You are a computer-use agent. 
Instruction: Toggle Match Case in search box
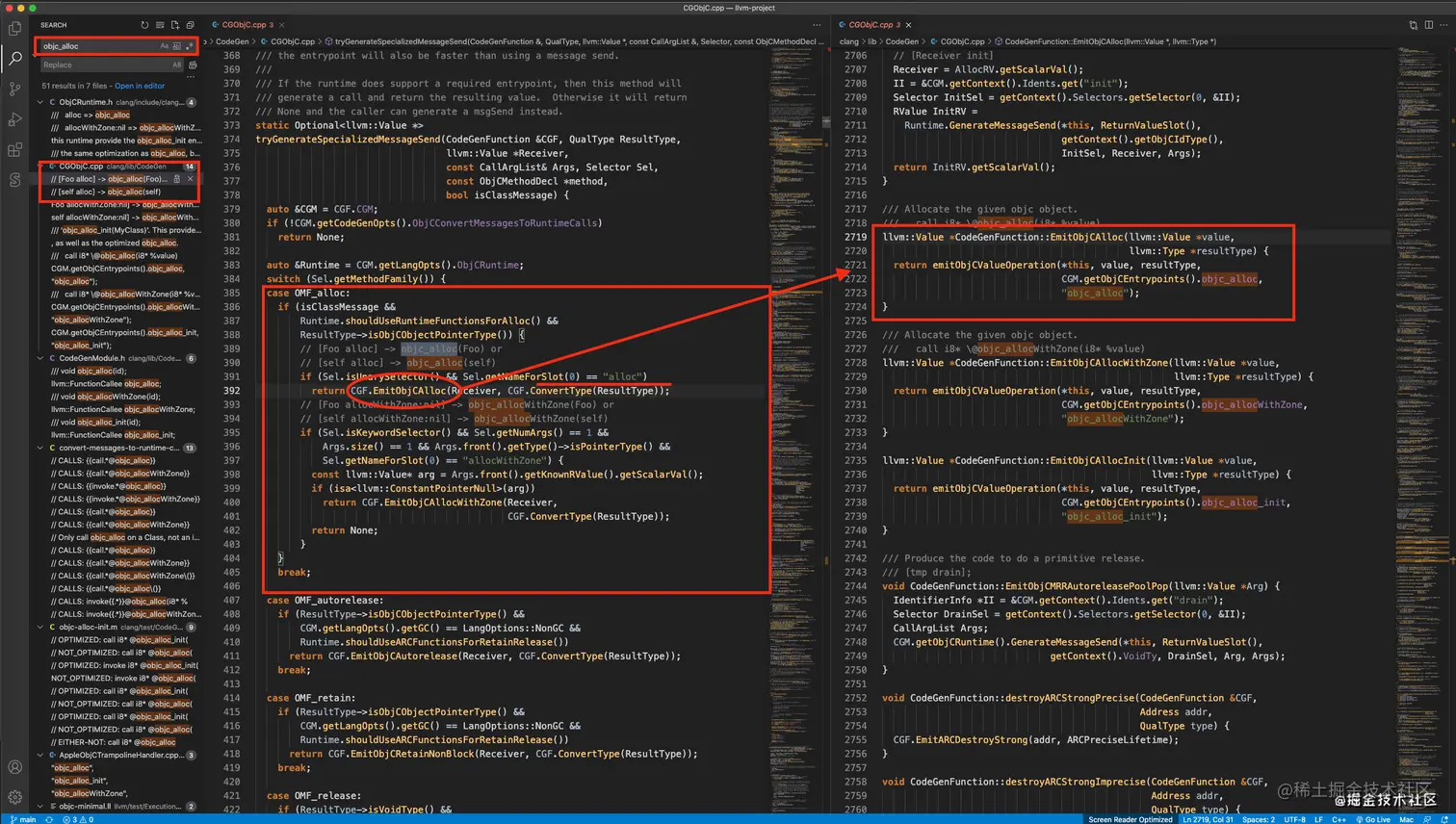click(x=165, y=46)
